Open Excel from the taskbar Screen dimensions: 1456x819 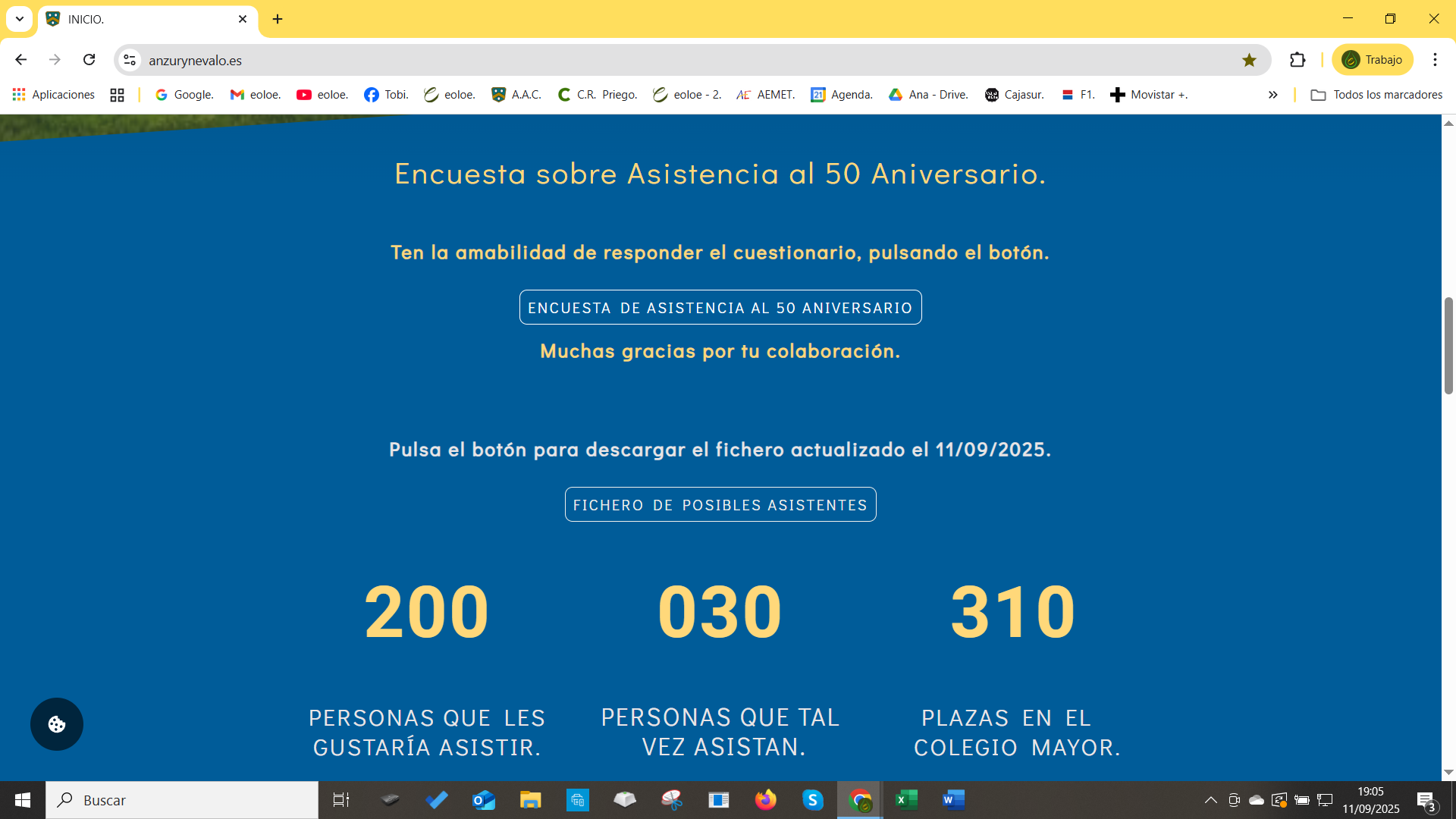point(906,800)
